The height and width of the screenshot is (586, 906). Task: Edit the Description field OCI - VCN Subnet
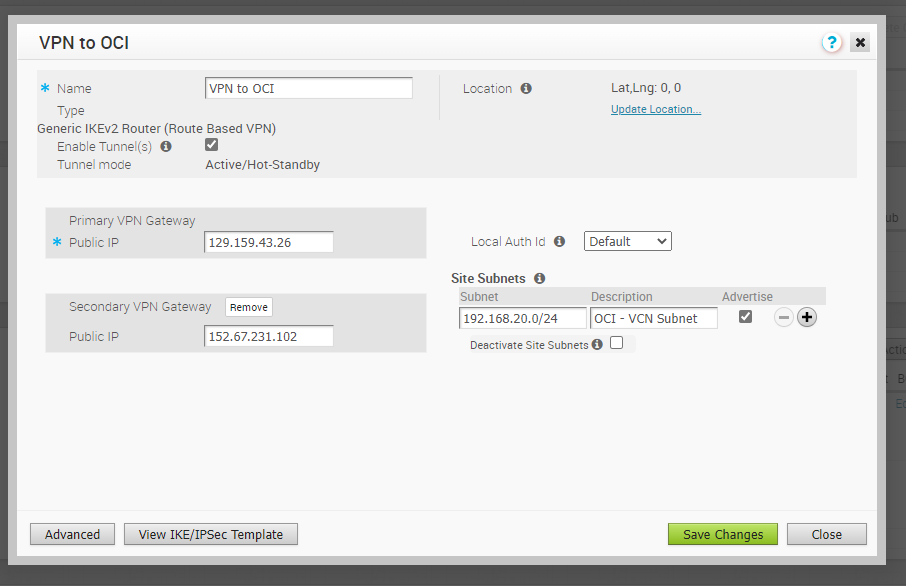pos(653,318)
